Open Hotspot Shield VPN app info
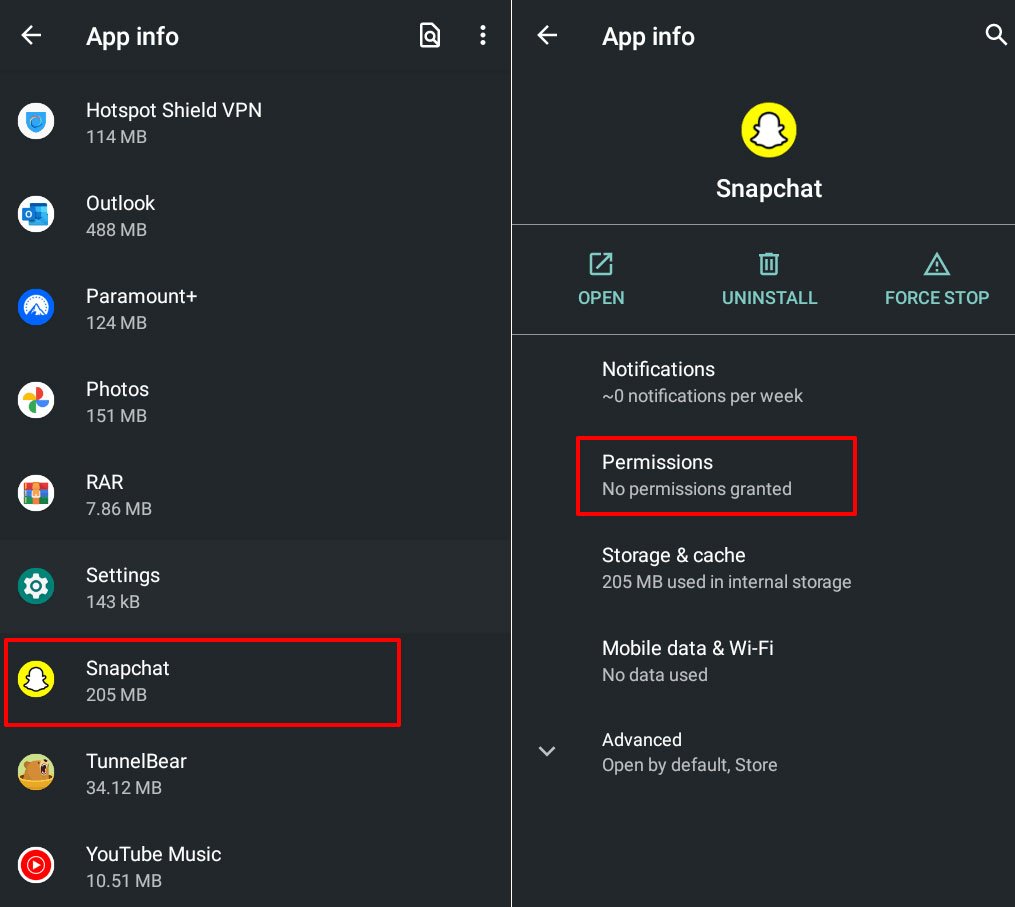1015x907 pixels. click(174, 122)
